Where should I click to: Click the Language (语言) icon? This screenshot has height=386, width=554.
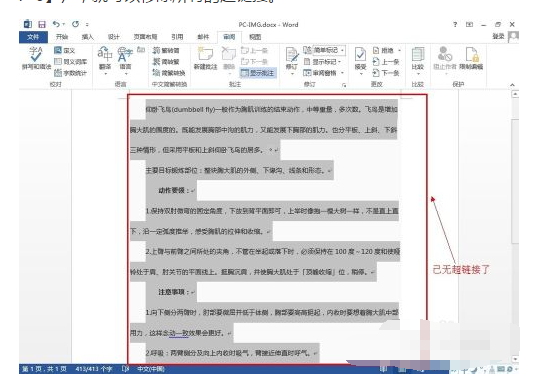pos(125,54)
